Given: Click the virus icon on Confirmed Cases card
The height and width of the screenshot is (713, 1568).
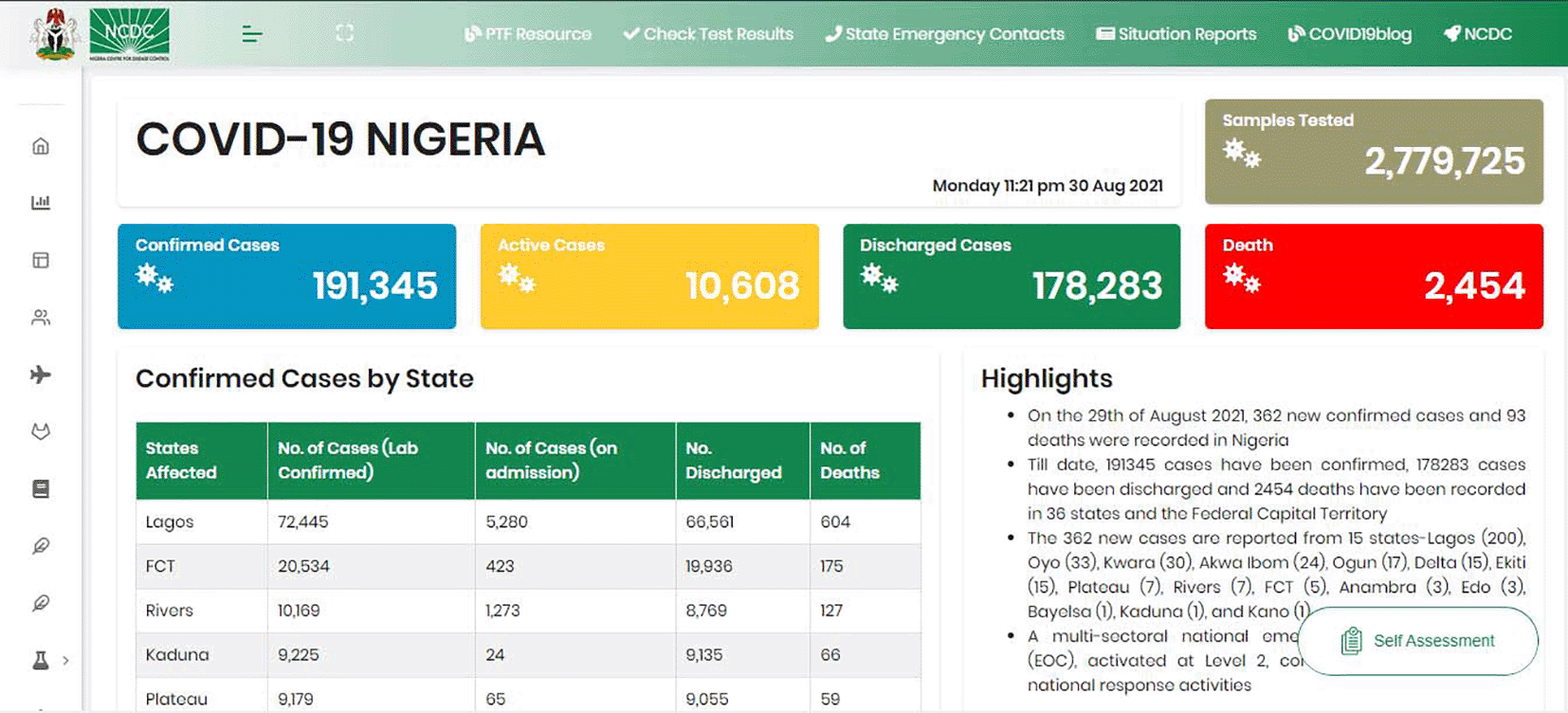Looking at the screenshot, I should [x=155, y=279].
